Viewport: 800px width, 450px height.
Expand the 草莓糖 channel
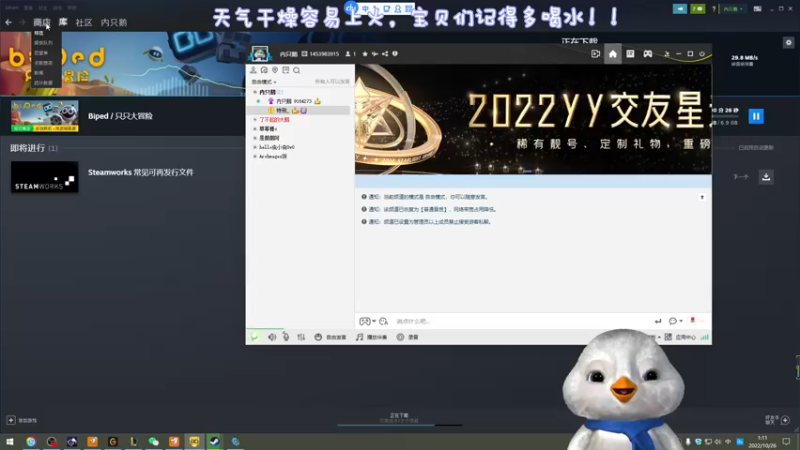pyautogui.click(x=255, y=129)
